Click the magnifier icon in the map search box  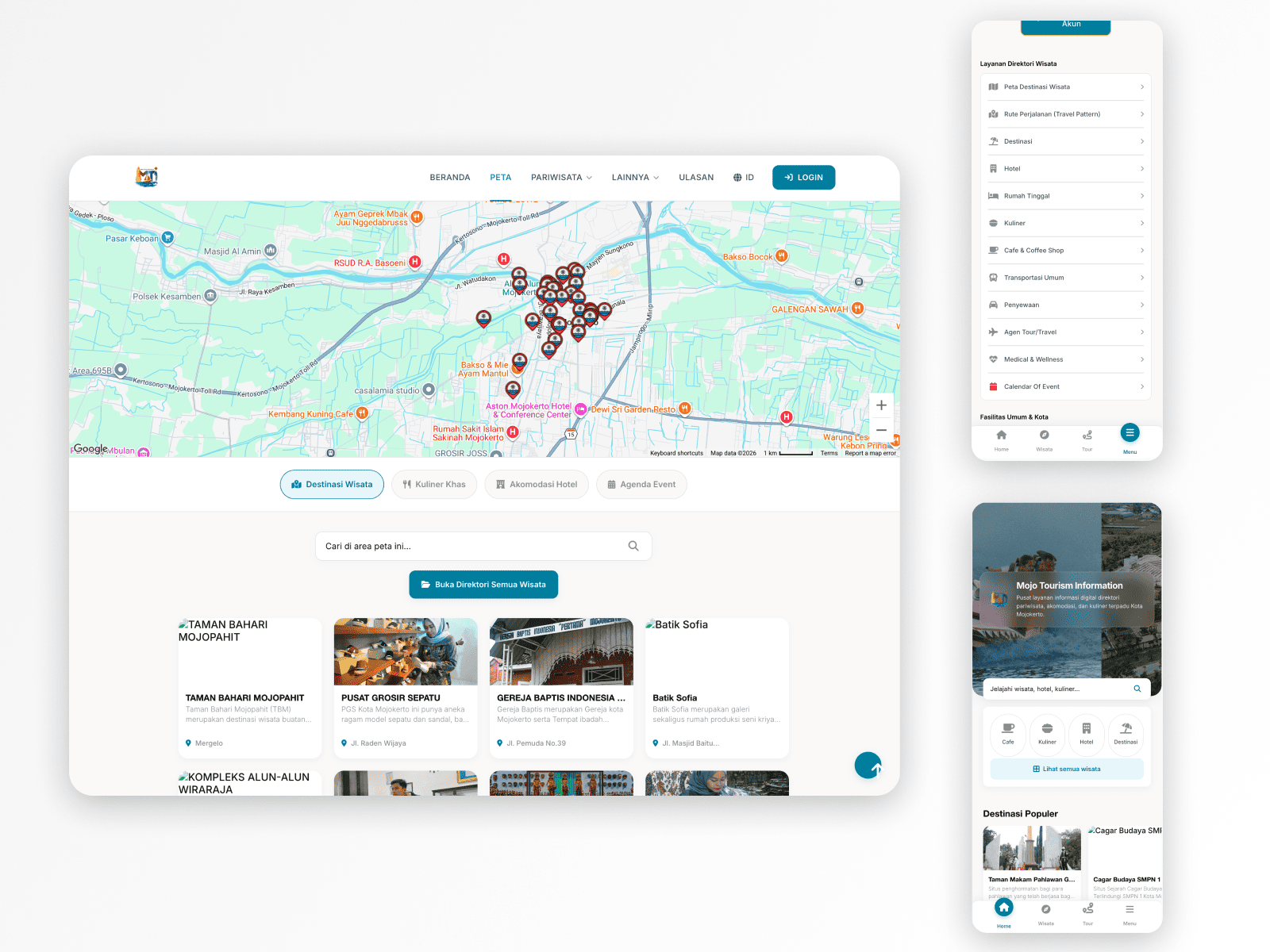click(633, 546)
